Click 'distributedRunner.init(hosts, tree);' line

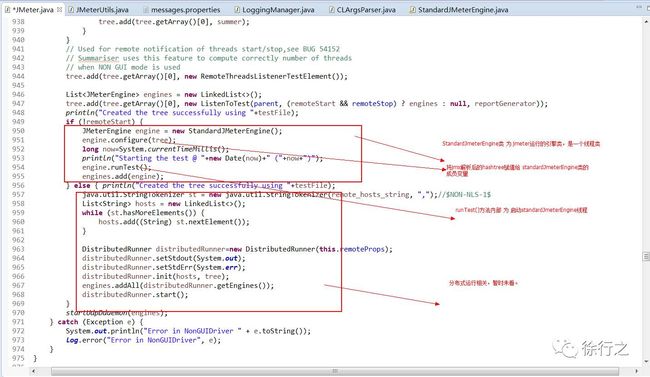pos(155,277)
